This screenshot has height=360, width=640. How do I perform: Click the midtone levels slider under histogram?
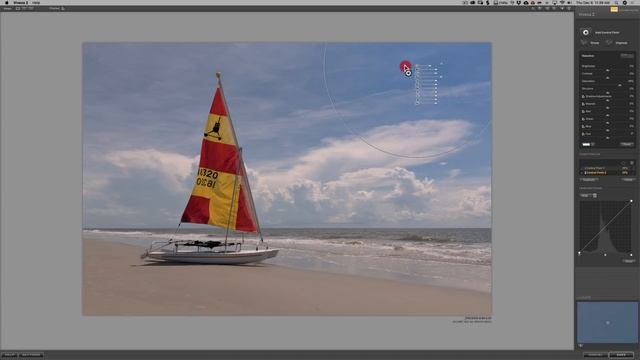605,255
